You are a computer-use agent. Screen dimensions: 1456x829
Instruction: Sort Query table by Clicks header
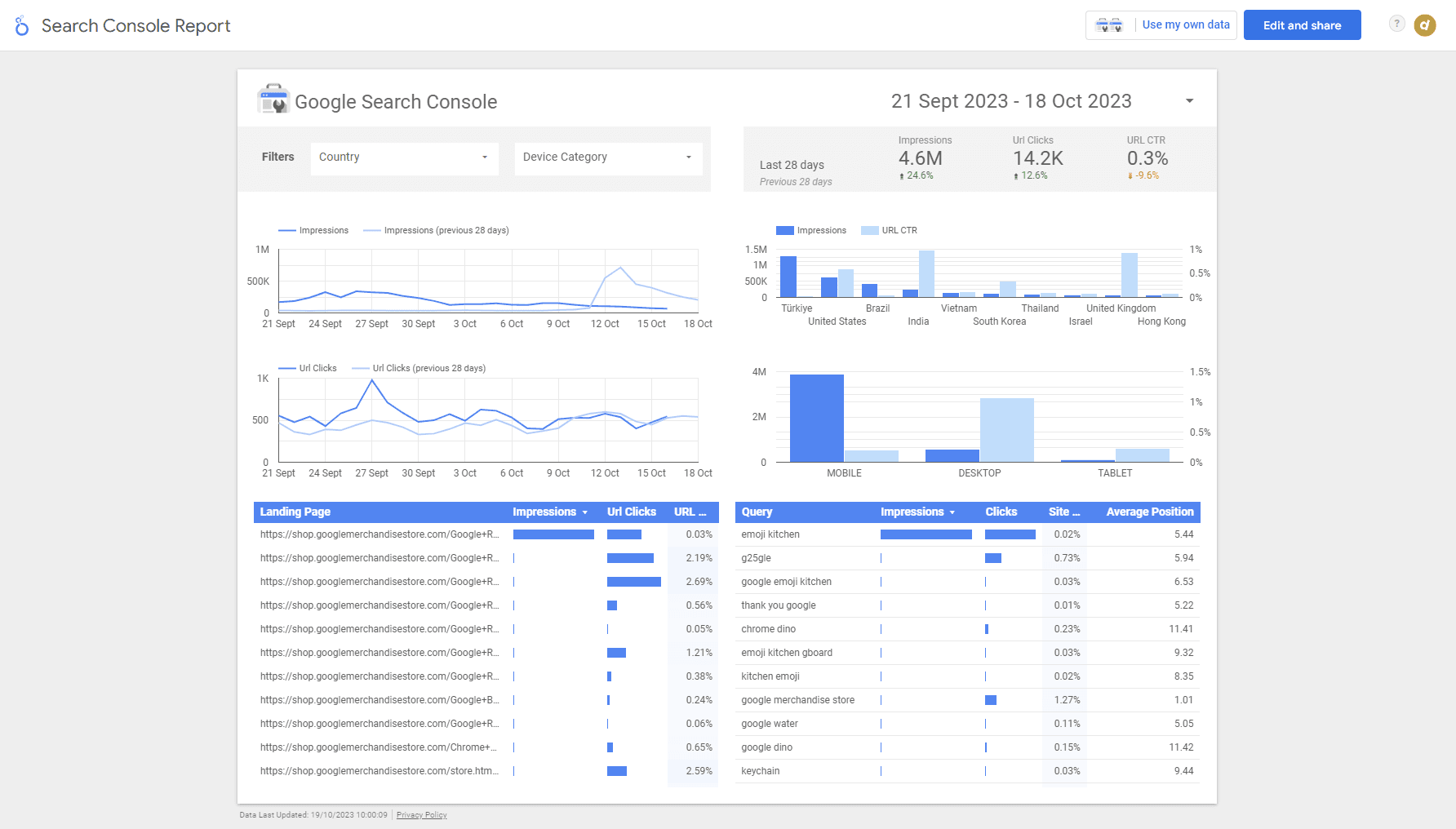[x=1001, y=512]
